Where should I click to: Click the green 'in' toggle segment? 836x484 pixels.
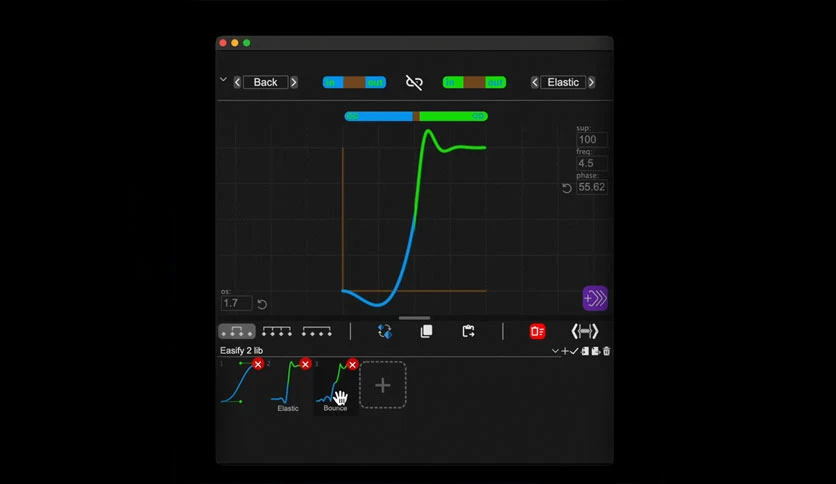pyautogui.click(x=452, y=82)
